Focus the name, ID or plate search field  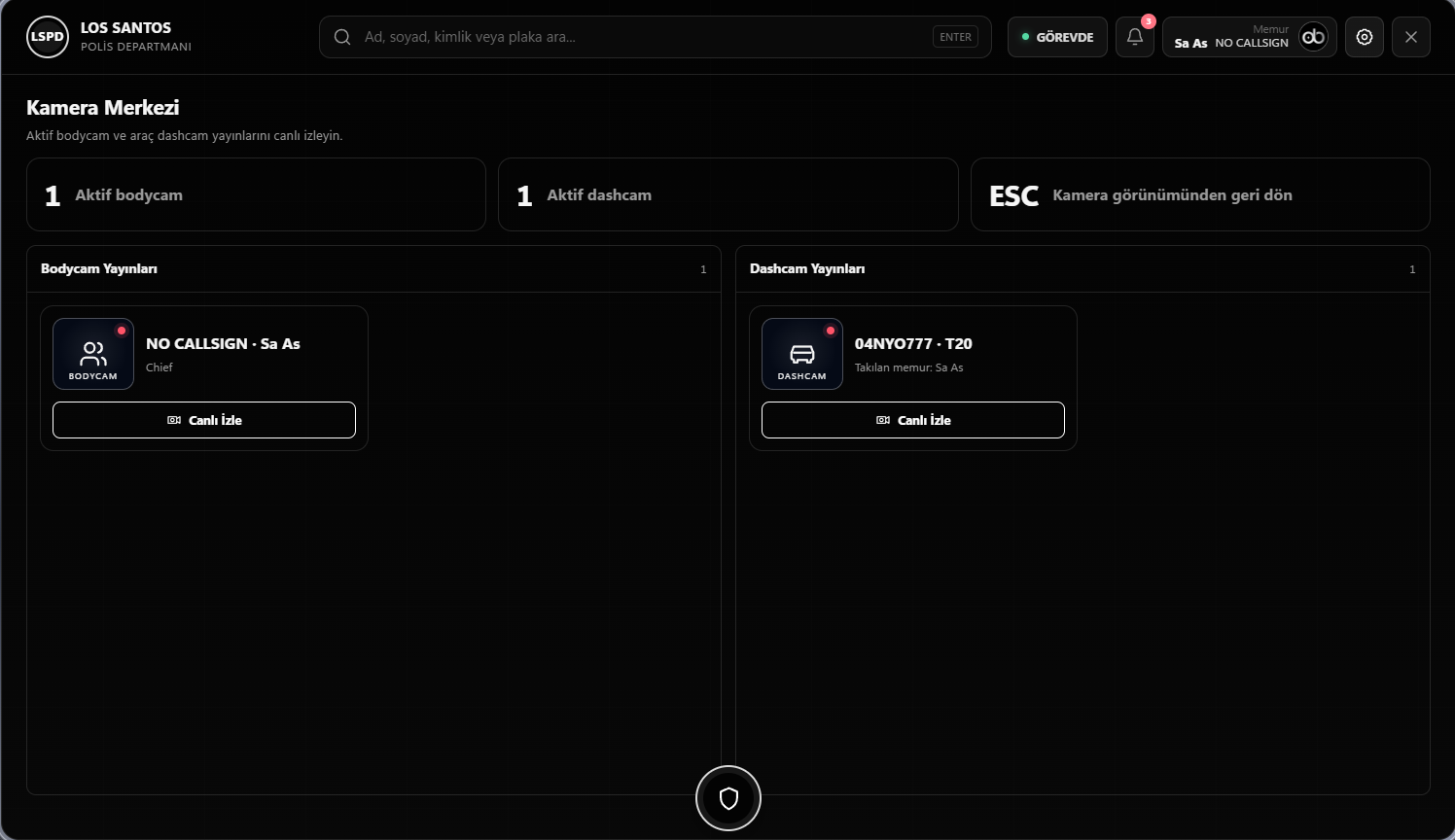click(656, 37)
